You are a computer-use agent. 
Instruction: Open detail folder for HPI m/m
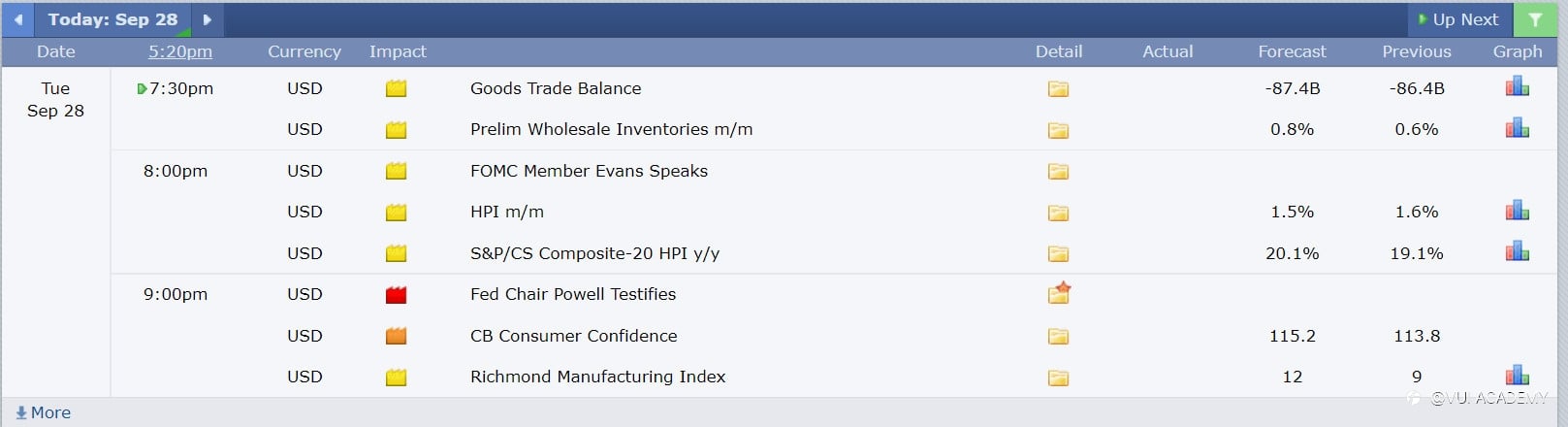point(1058,213)
